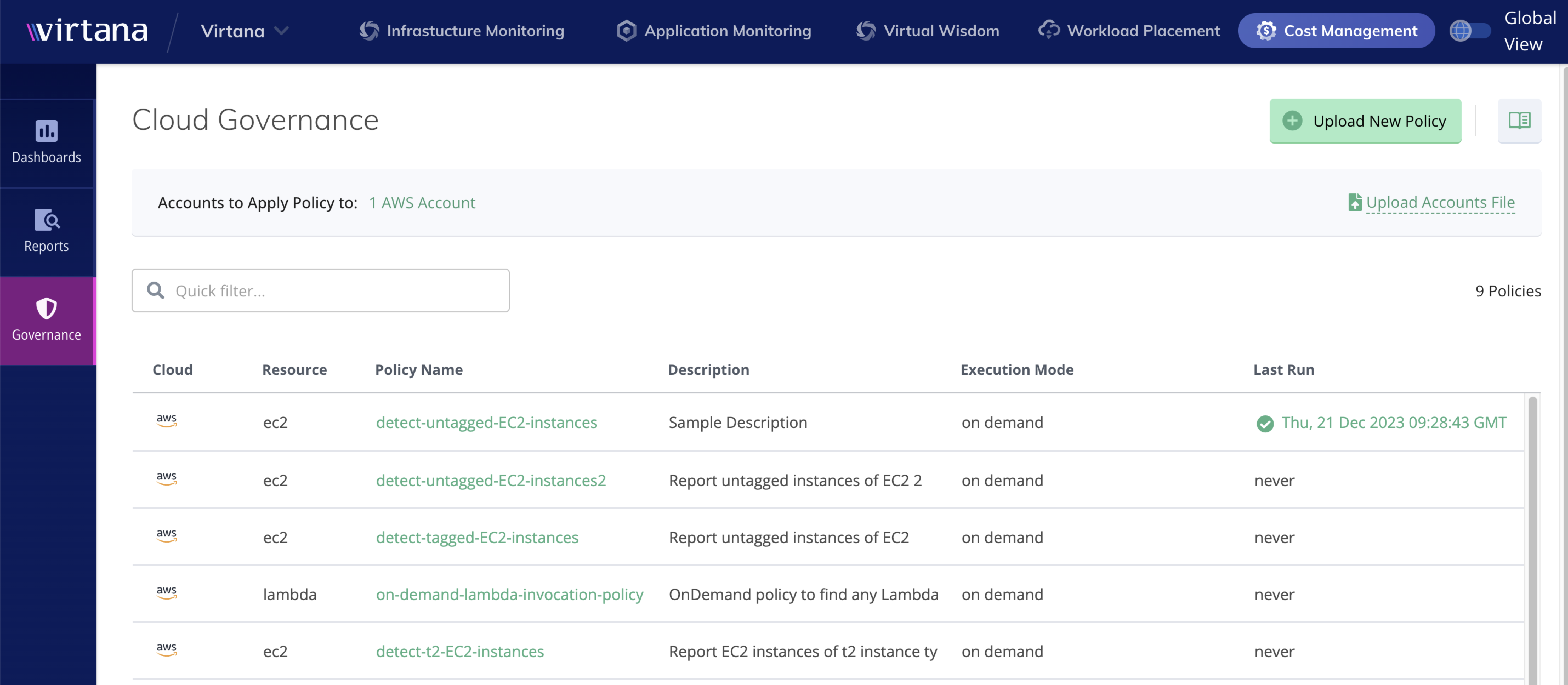Click the policies table vertical scrollbar
The height and width of the screenshot is (685, 1568).
coord(1533,540)
